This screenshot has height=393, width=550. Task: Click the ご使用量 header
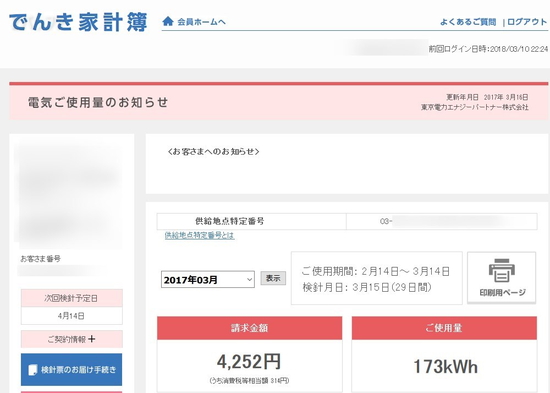[444, 328]
